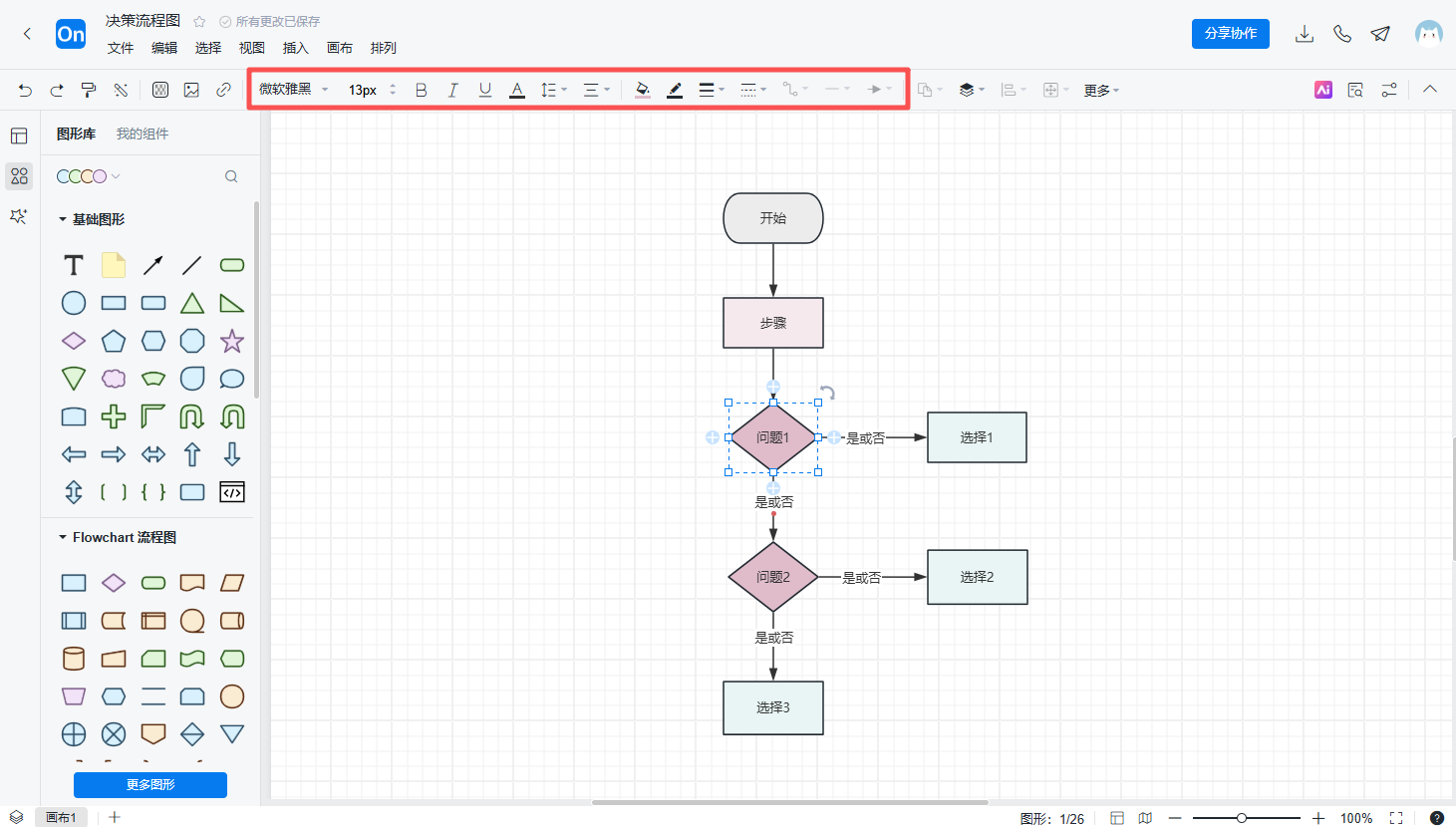Screen dimensions: 1456x827
Task: Click the download export icon
Action: [x=1304, y=34]
